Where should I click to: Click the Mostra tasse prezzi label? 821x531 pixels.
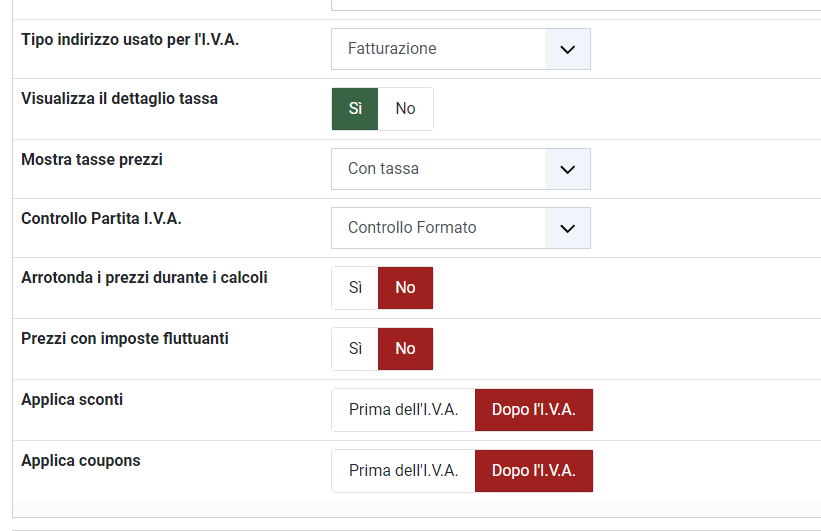(x=91, y=159)
